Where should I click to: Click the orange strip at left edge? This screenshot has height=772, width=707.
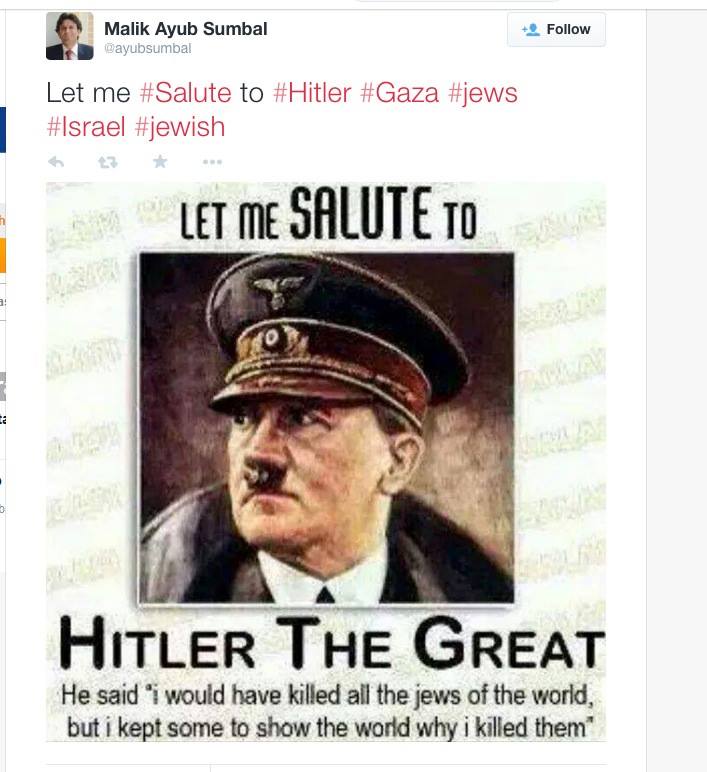tap(2, 255)
